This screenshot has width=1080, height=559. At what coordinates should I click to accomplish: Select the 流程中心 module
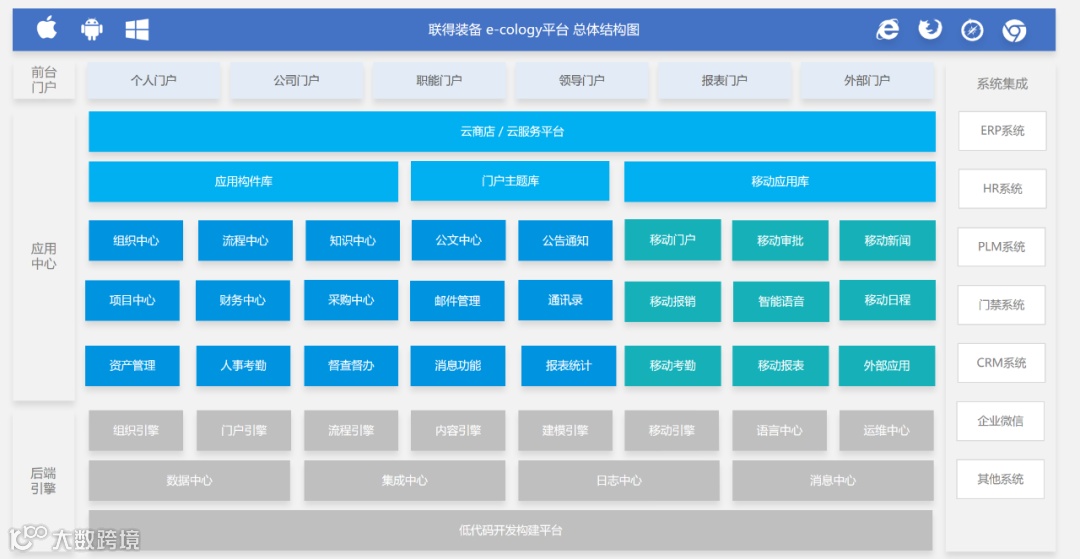245,240
